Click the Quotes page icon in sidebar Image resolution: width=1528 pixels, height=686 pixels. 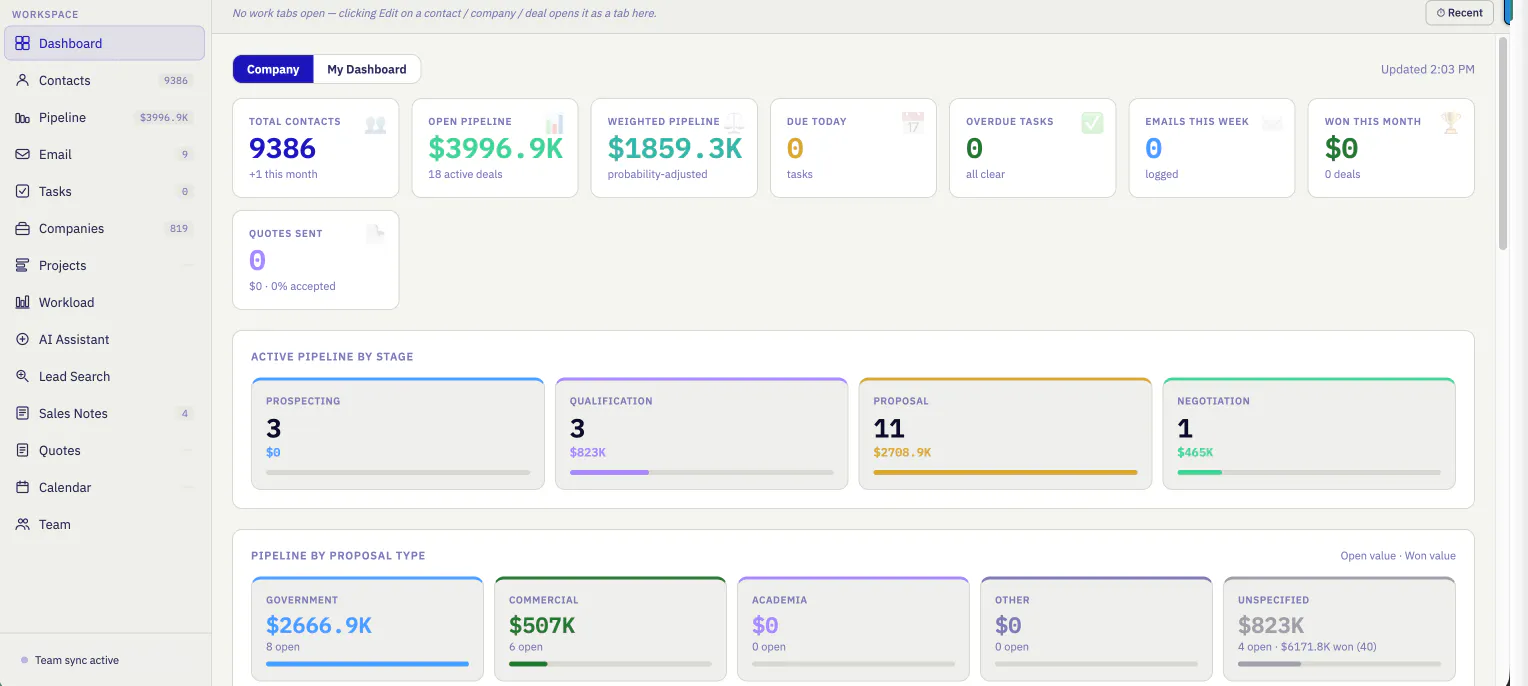tap(22, 450)
